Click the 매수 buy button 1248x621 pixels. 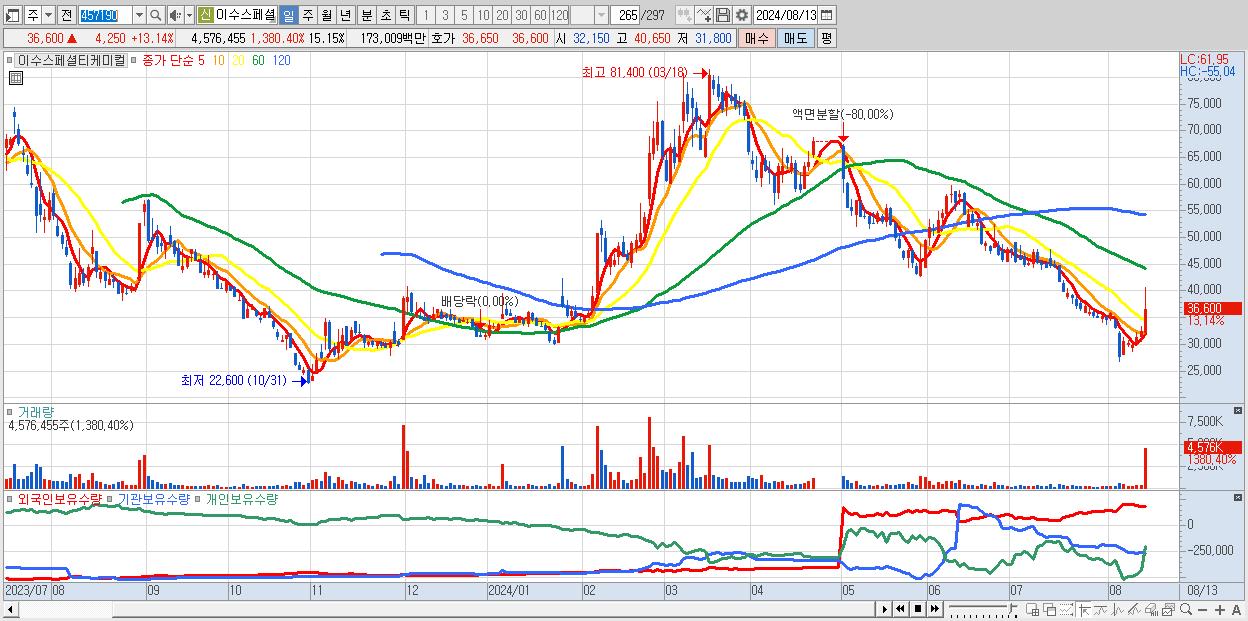tap(757, 38)
